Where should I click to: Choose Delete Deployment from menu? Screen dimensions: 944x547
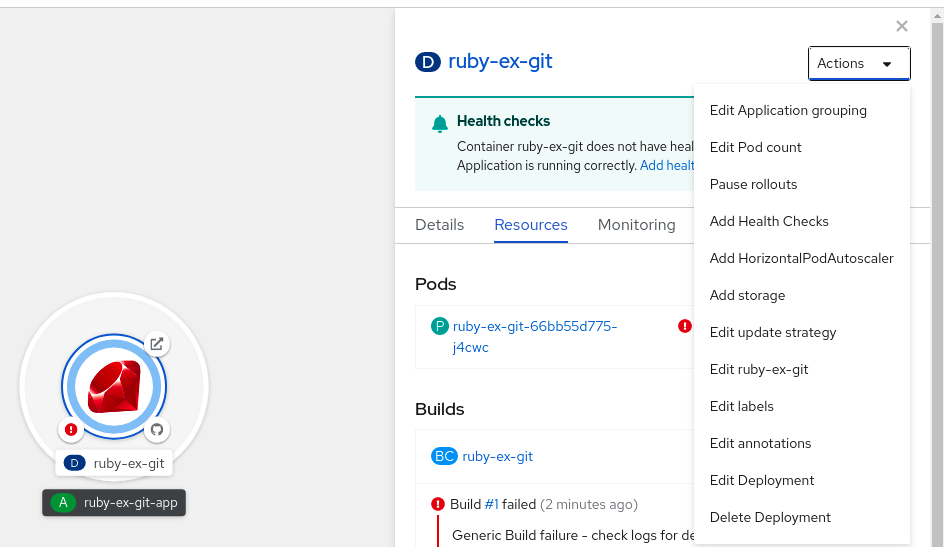pyautogui.click(x=770, y=517)
